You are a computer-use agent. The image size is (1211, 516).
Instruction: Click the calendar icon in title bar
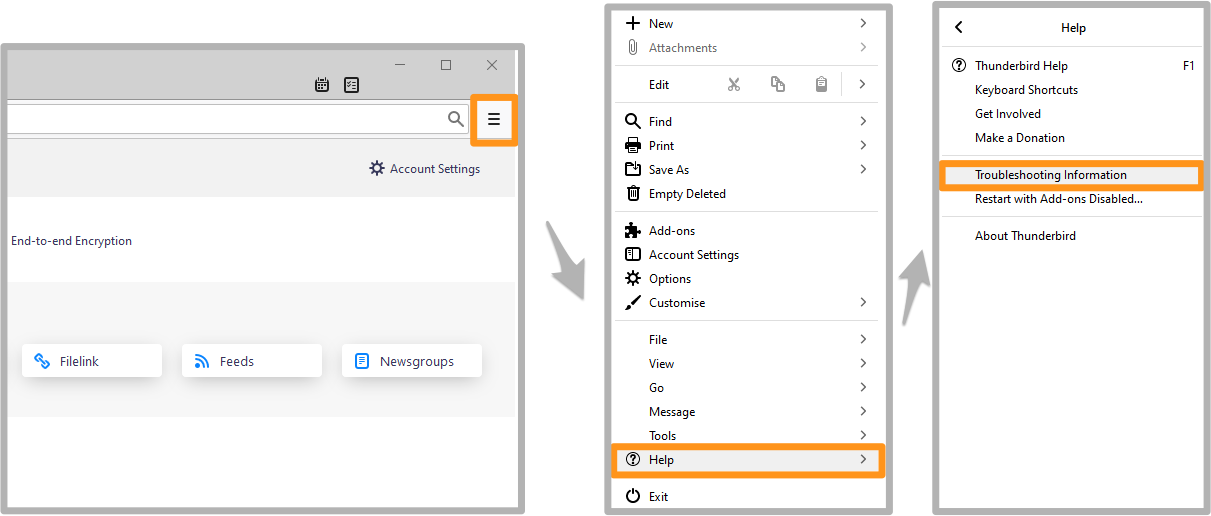click(x=322, y=85)
